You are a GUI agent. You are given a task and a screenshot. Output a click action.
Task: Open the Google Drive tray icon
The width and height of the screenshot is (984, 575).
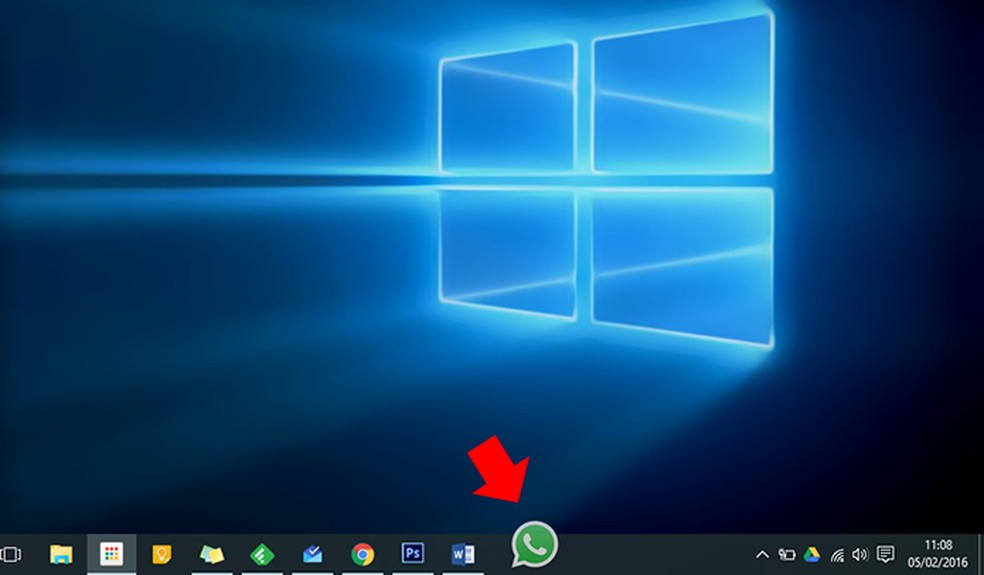(x=812, y=555)
